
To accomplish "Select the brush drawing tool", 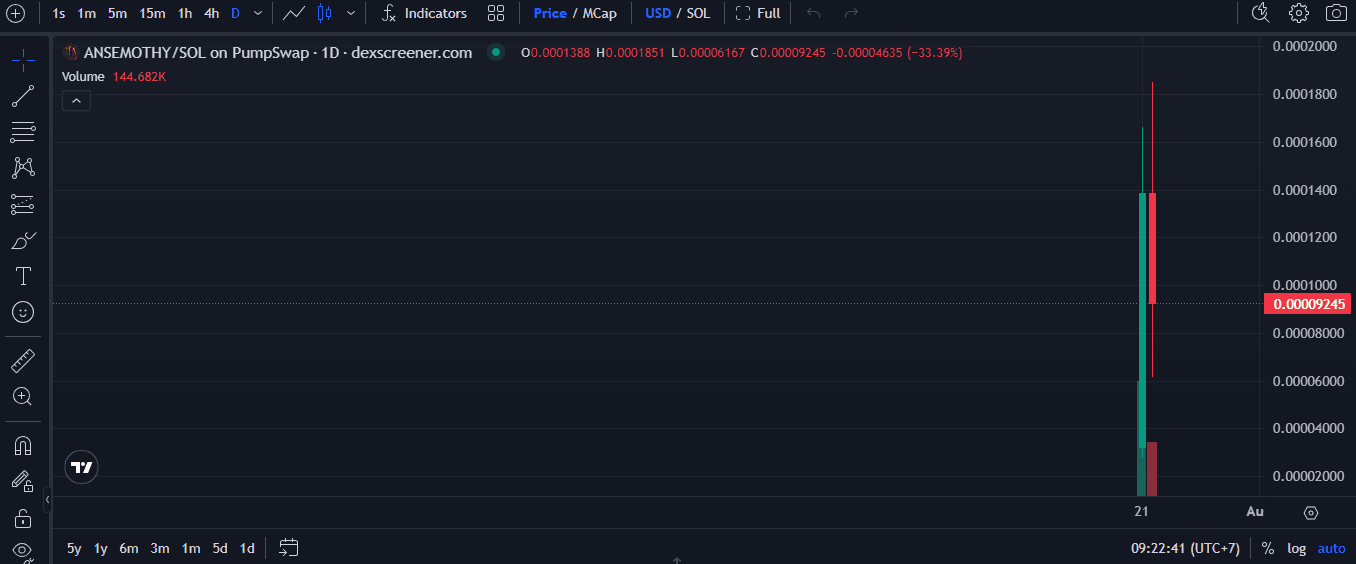I will [22, 240].
